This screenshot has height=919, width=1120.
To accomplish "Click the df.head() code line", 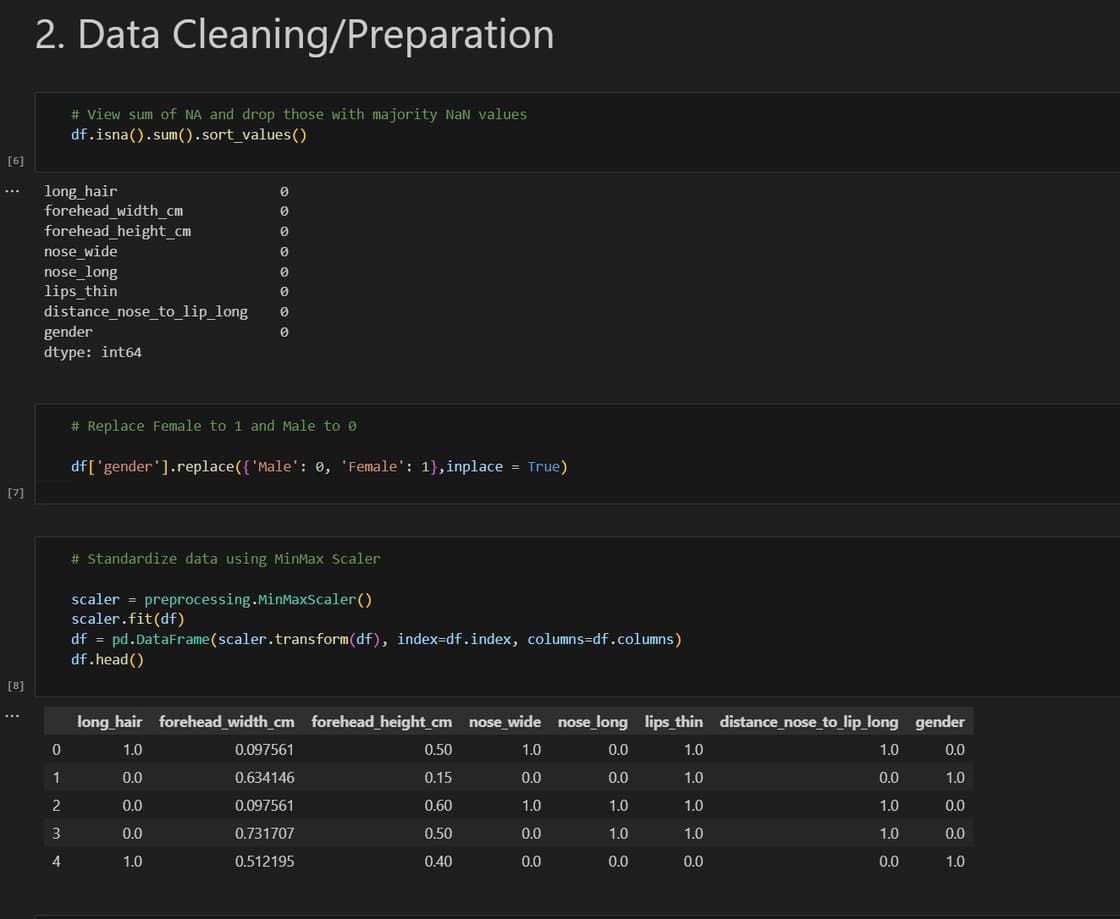I will point(107,660).
